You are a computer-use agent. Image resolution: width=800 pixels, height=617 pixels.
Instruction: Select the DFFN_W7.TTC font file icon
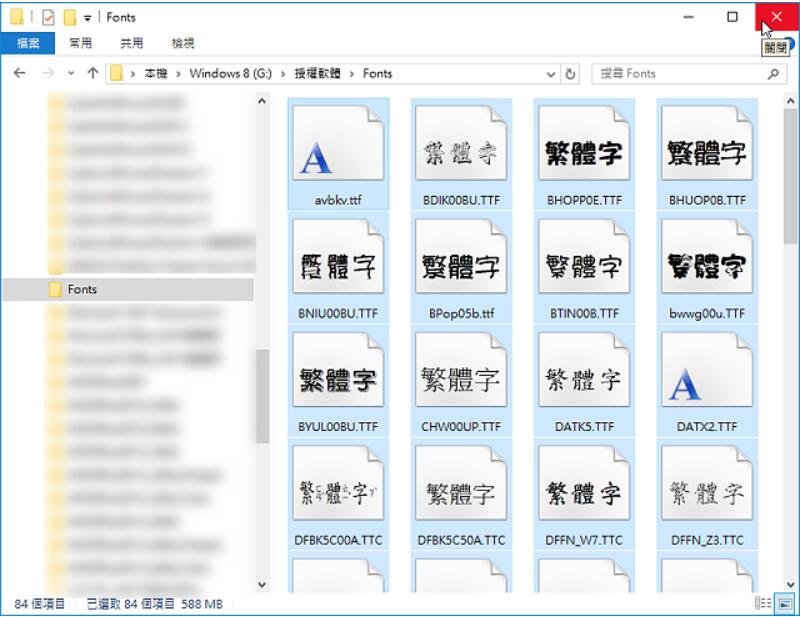[584, 483]
